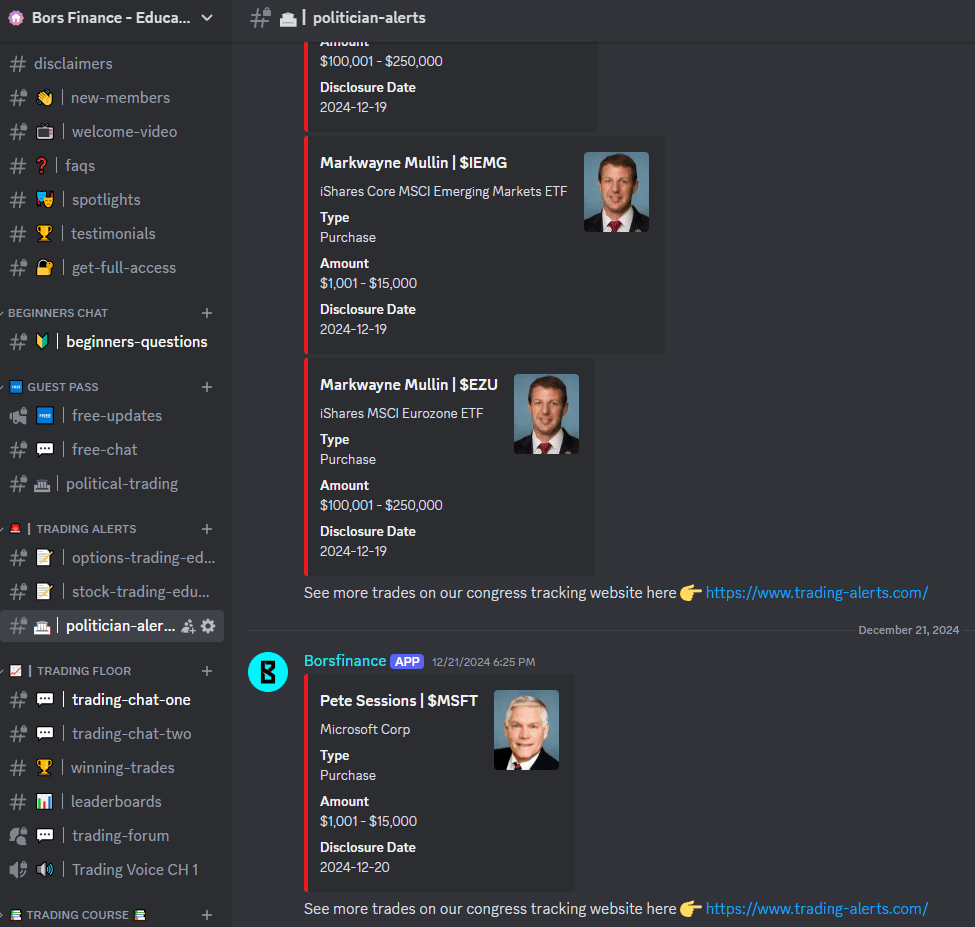975x927 pixels.
Task: Collapse the TRADING ALERTS category
Action: pyautogui.click(x=86, y=529)
